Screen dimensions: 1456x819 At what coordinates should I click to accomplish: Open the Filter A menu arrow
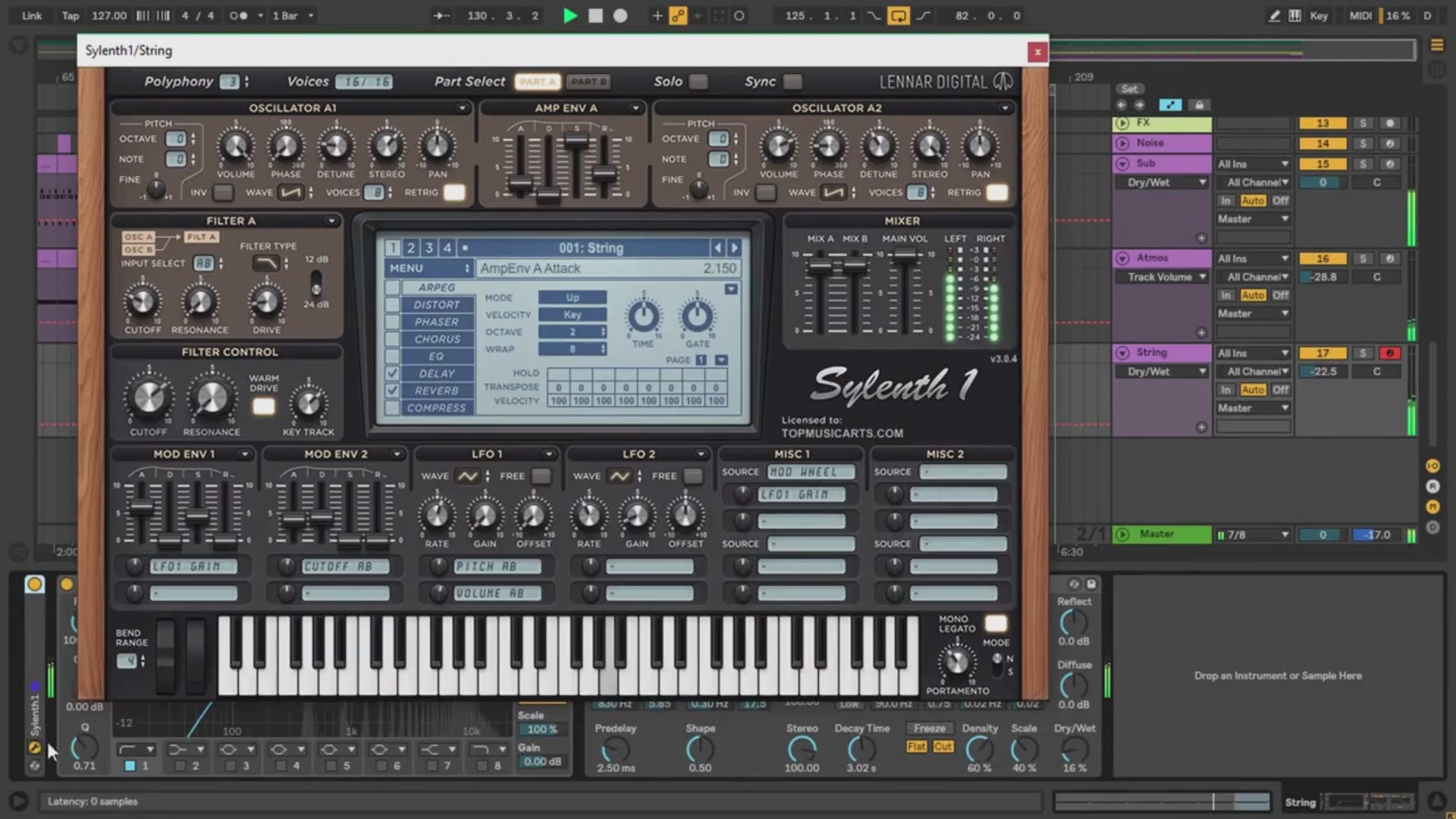coord(331,221)
